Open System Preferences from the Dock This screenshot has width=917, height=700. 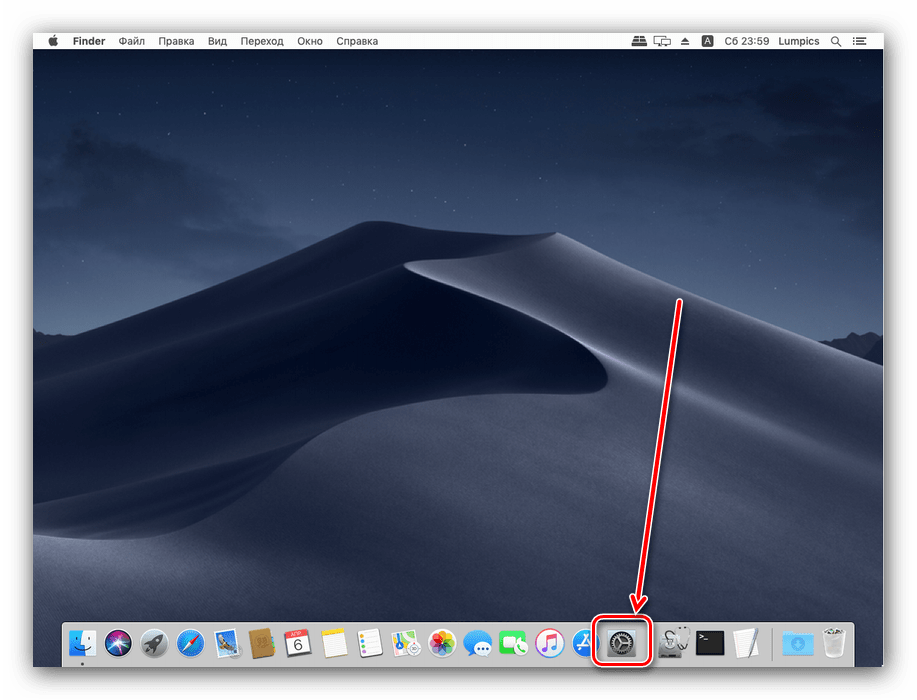click(623, 641)
